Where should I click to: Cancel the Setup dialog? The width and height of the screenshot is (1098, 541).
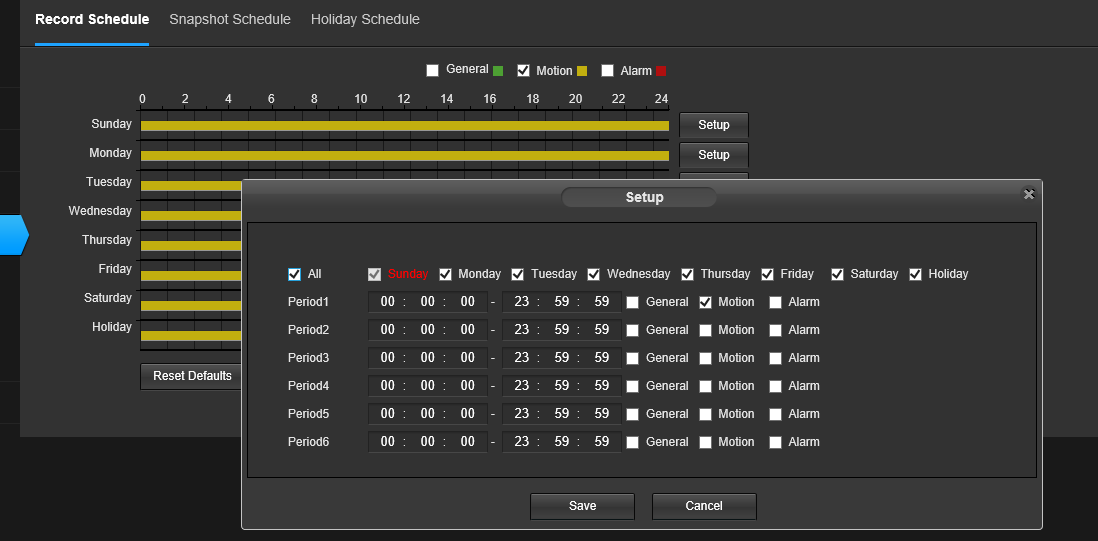click(704, 506)
